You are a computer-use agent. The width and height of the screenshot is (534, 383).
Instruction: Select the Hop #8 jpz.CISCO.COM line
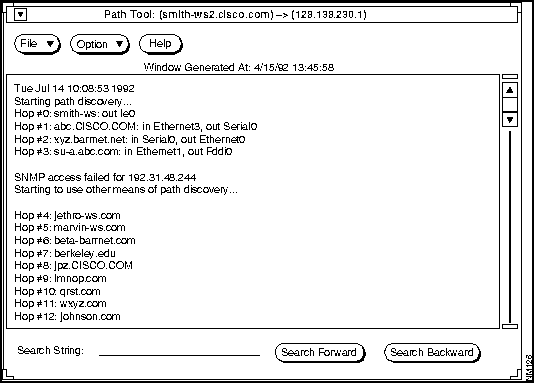pyautogui.click(x=74, y=266)
